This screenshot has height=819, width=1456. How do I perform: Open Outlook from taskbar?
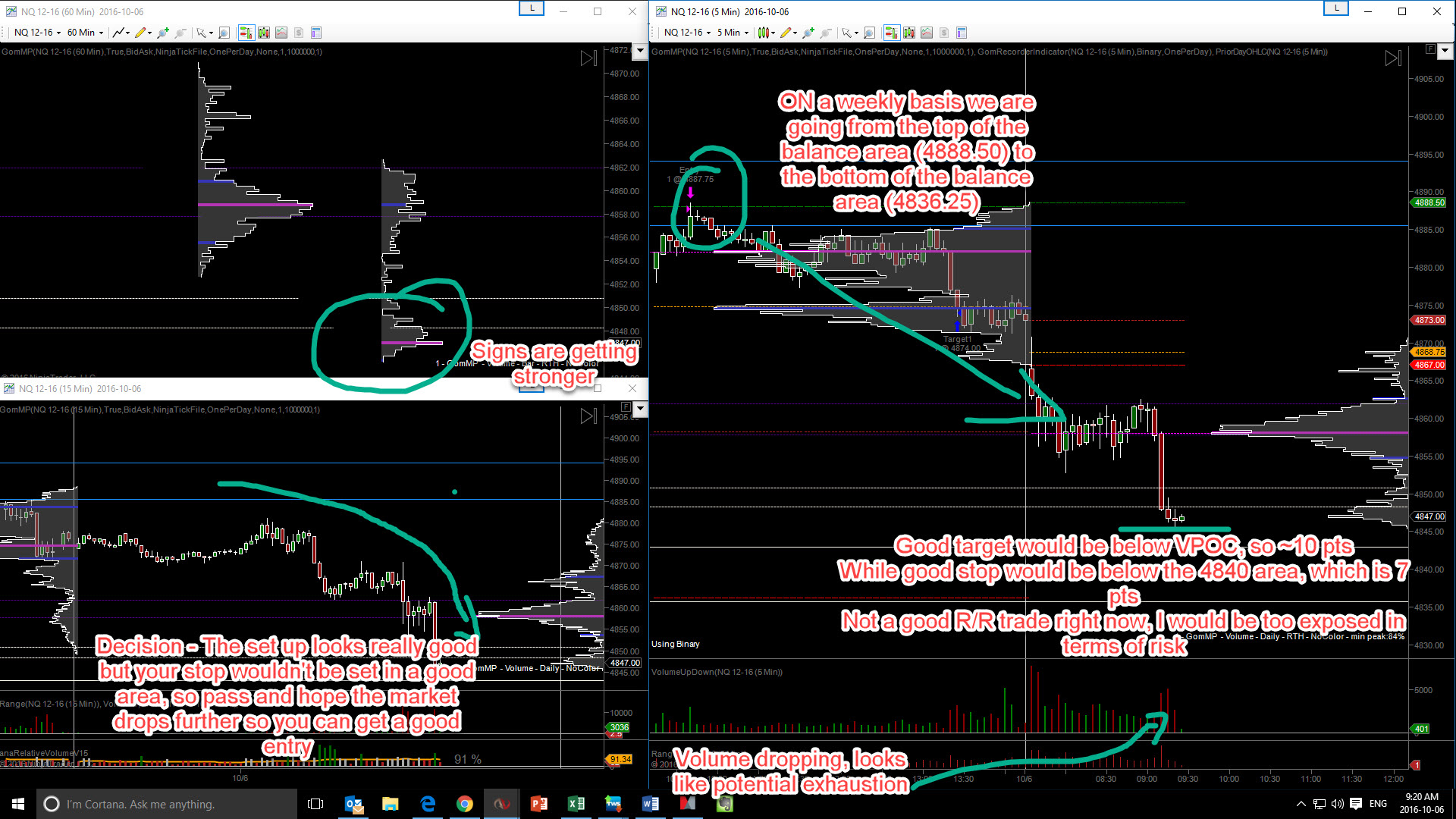(353, 804)
